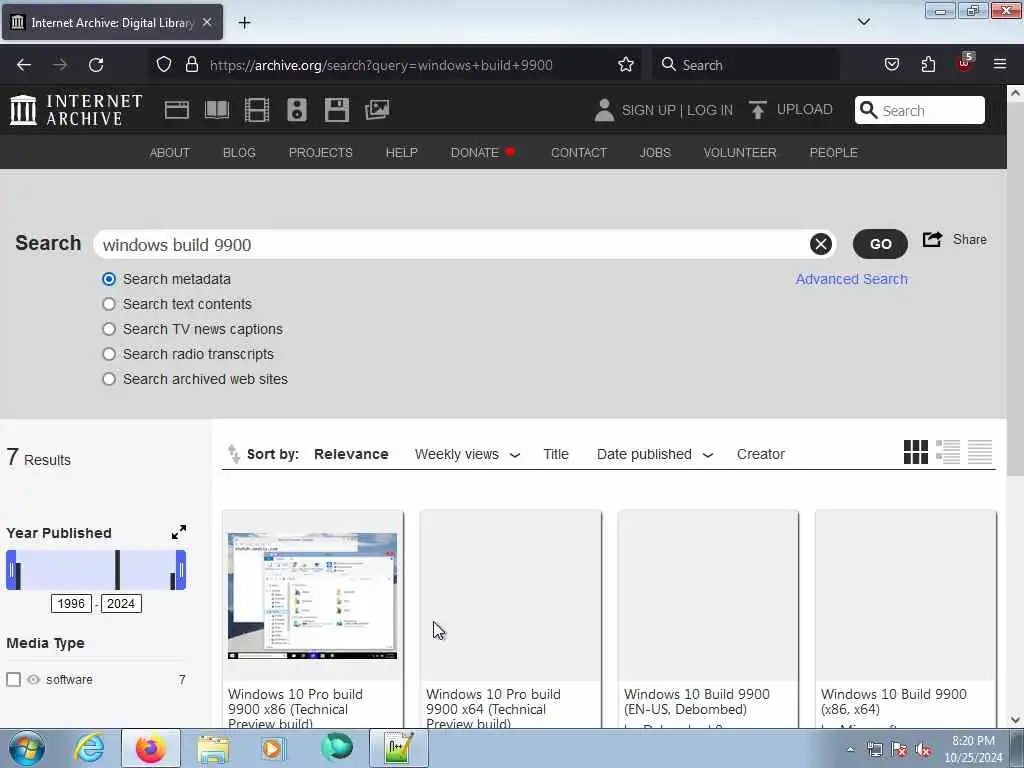Viewport: 1024px width, 768px height.
Task: Open the Texts book icon
Action: coord(217,110)
